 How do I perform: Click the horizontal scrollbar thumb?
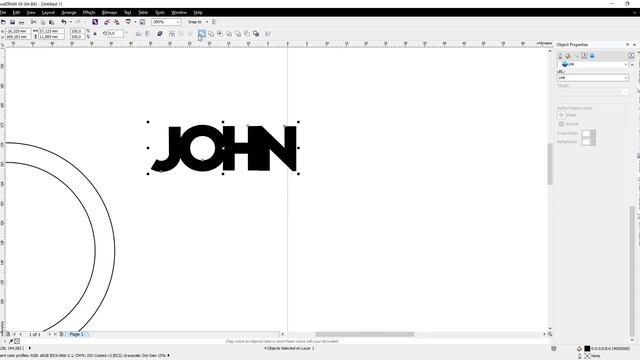(364, 334)
